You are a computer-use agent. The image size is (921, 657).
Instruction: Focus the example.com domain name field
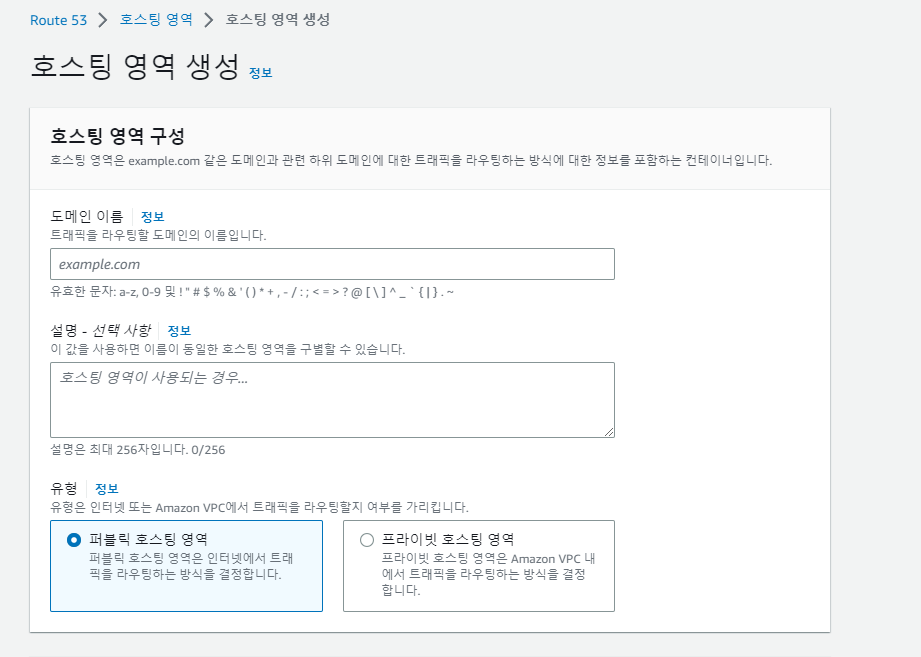(332, 264)
